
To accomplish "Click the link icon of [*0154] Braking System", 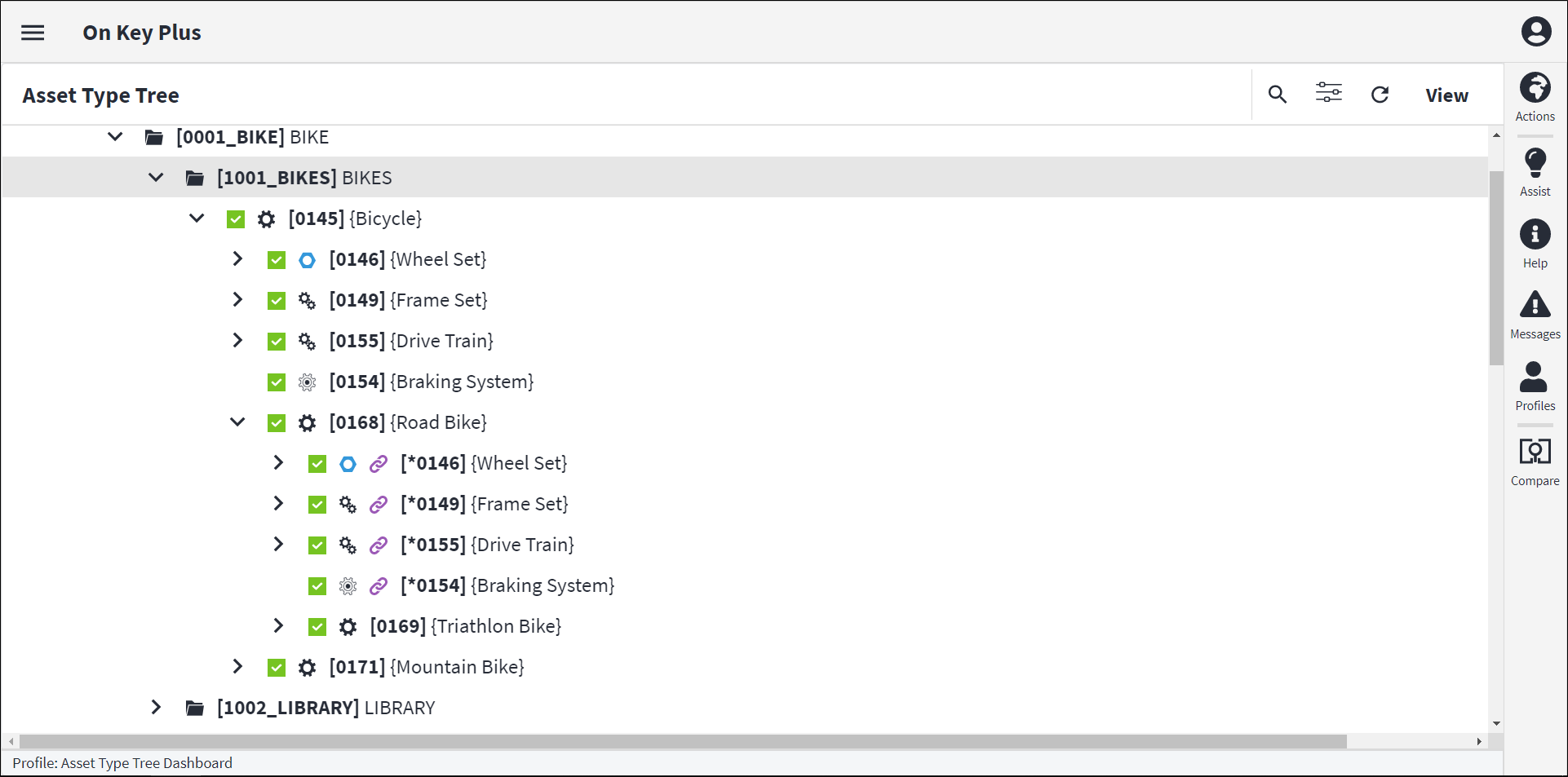I will [x=379, y=586].
